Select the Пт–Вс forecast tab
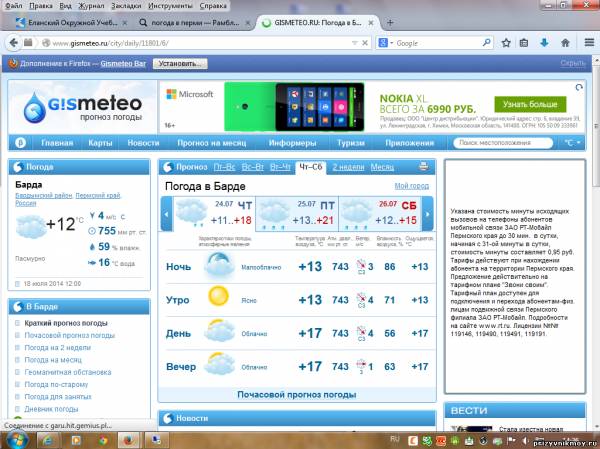 [224, 167]
